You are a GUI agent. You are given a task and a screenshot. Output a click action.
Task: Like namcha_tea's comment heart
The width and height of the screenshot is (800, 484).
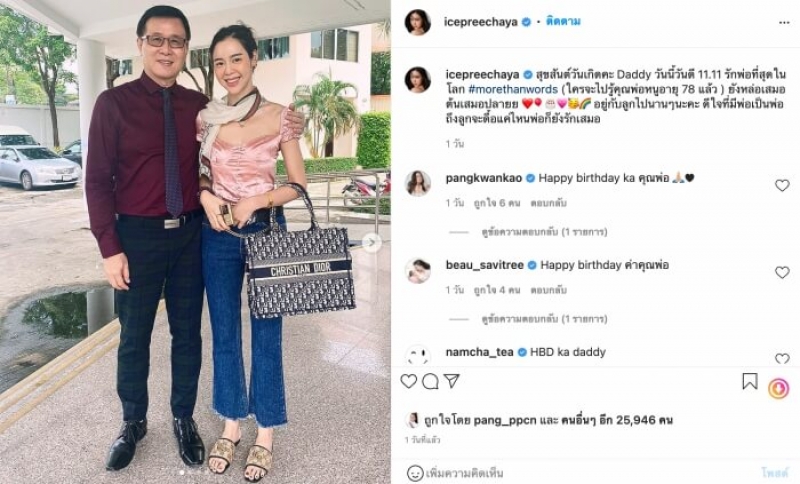click(x=782, y=359)
